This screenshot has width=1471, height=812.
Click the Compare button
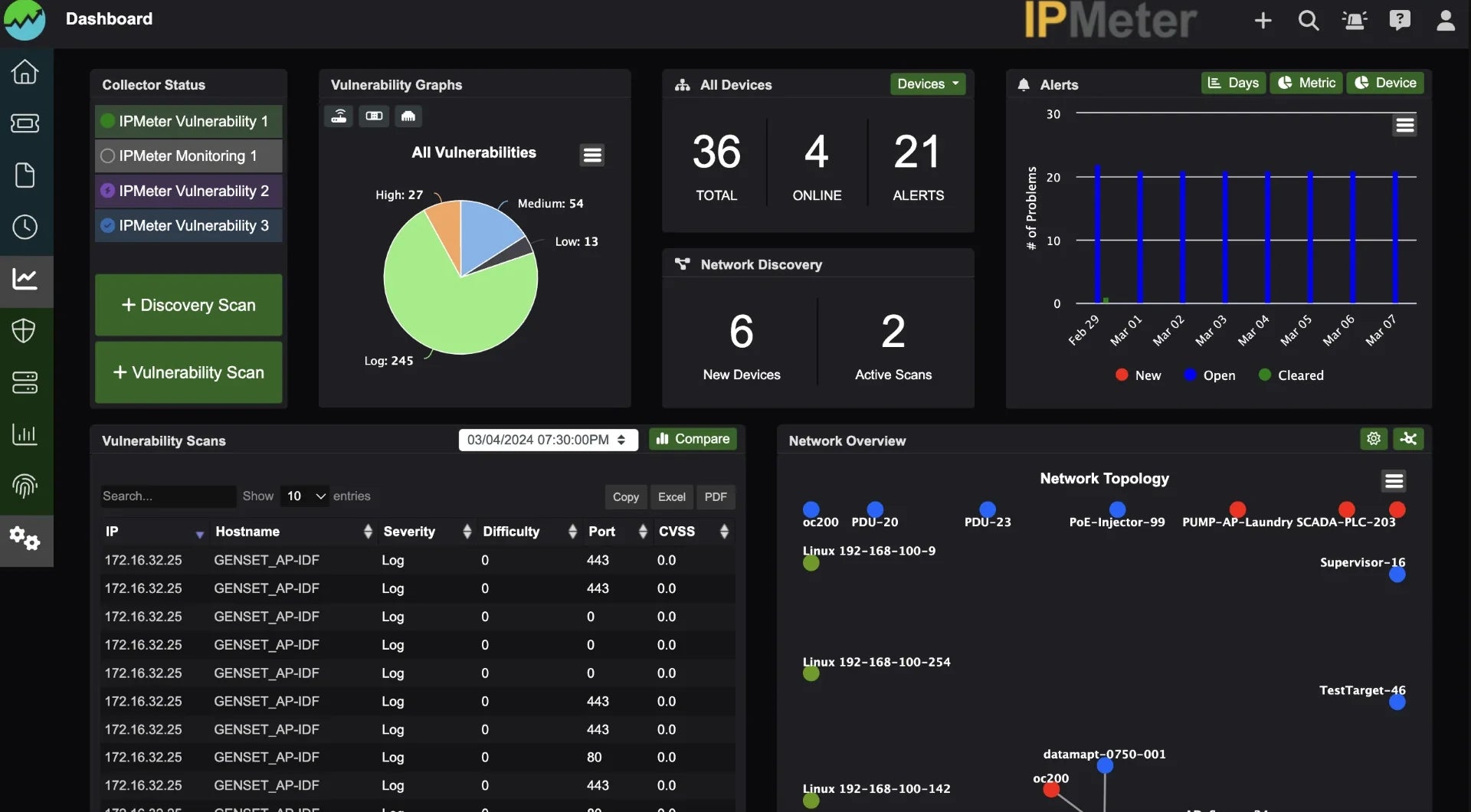[x=693, y=439]
